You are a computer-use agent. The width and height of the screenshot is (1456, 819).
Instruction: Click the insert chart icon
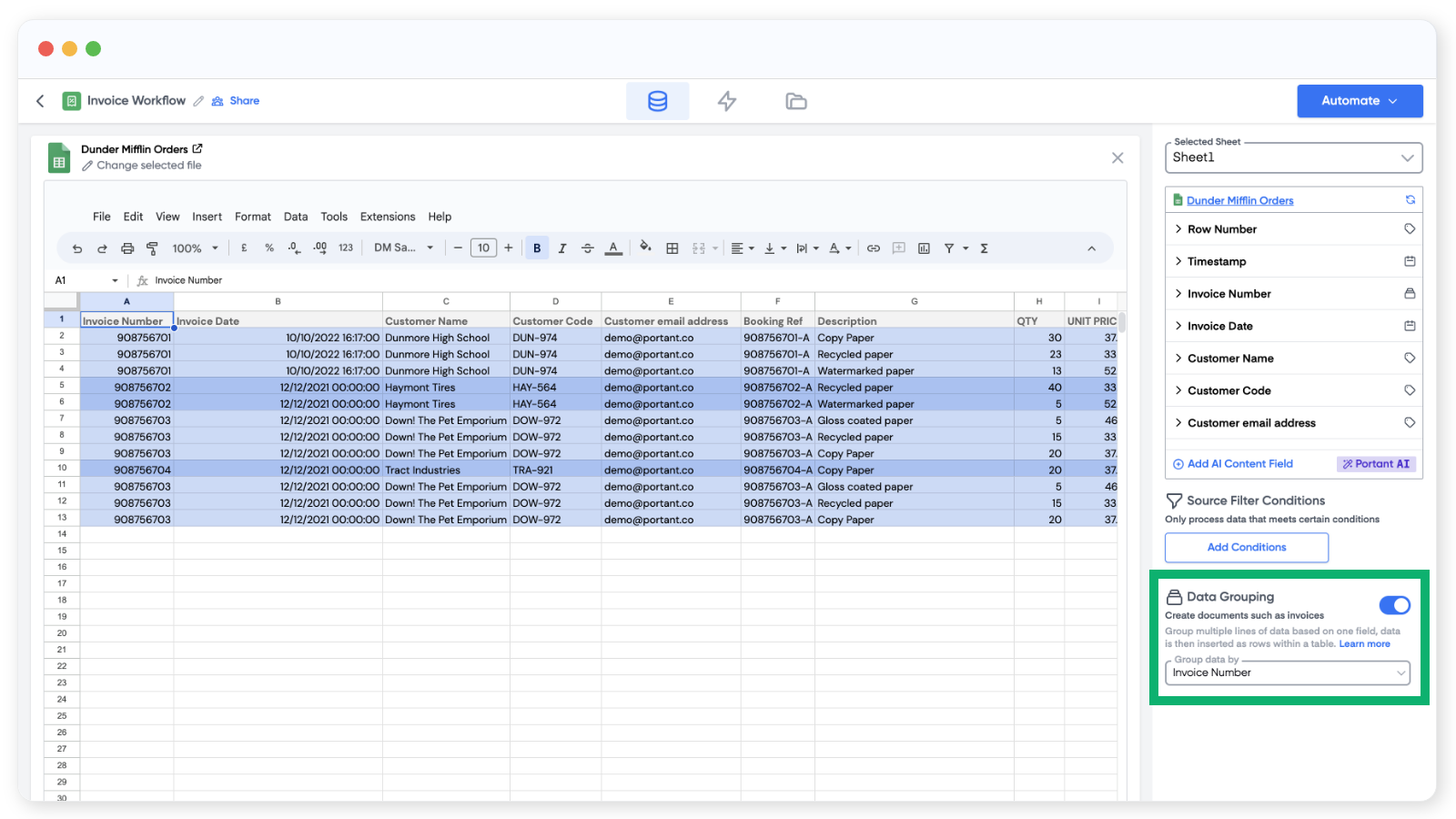click(x=924, y=248)
